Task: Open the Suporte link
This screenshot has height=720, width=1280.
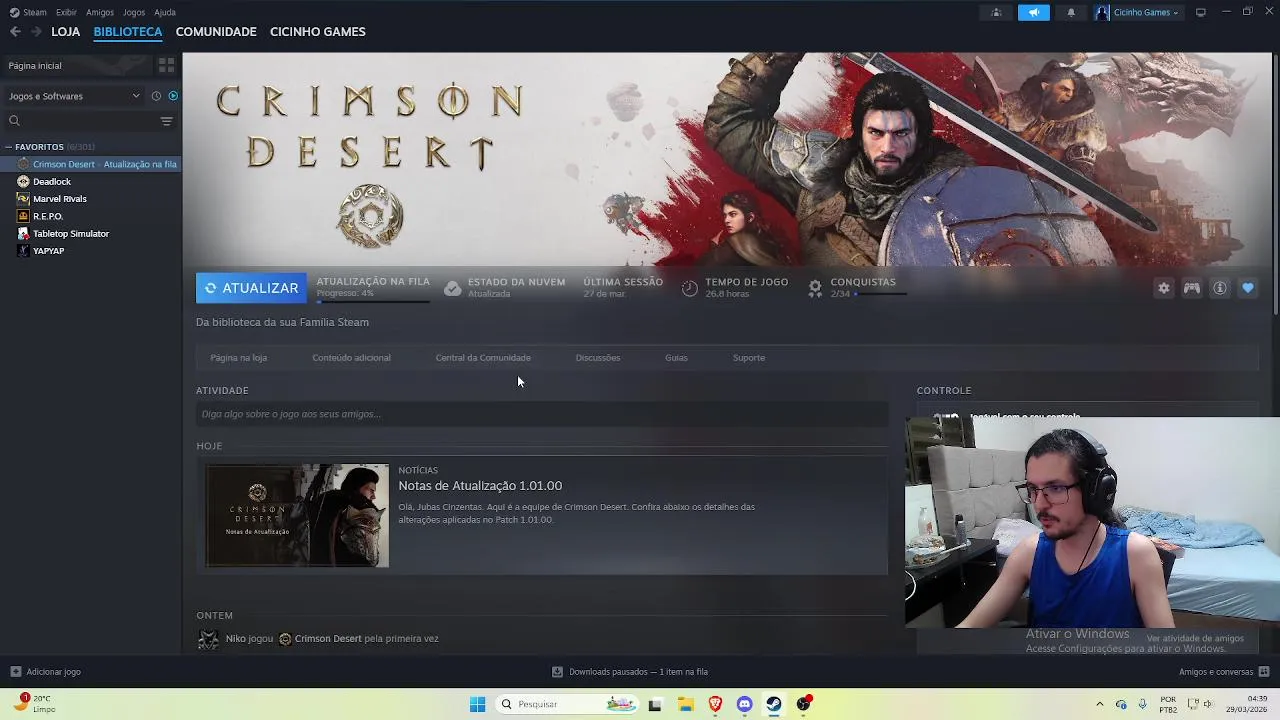Action: point(749,358)
